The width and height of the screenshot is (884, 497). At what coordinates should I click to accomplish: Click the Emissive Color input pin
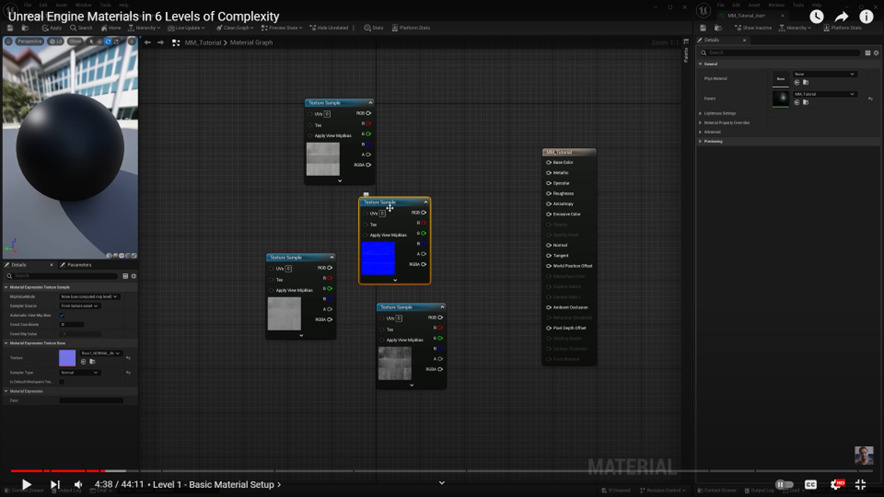(x=549, y=214)
